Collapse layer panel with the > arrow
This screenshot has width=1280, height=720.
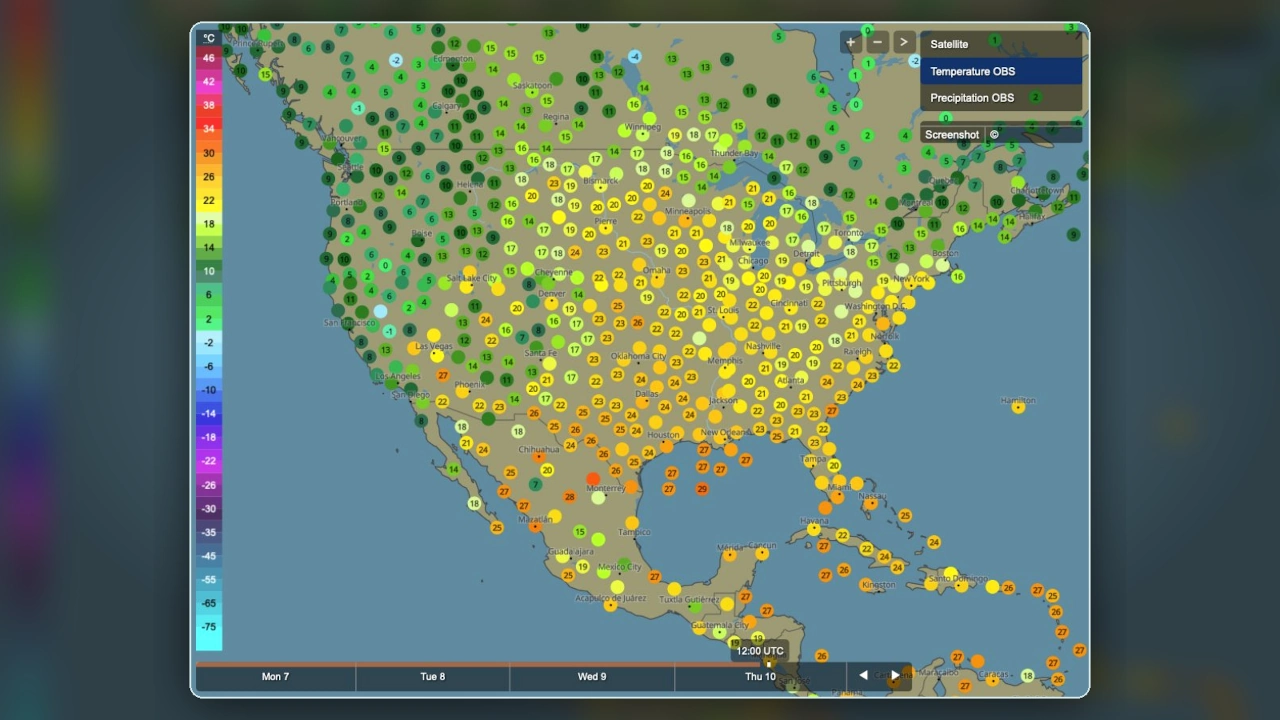click(x=903, y=42)
